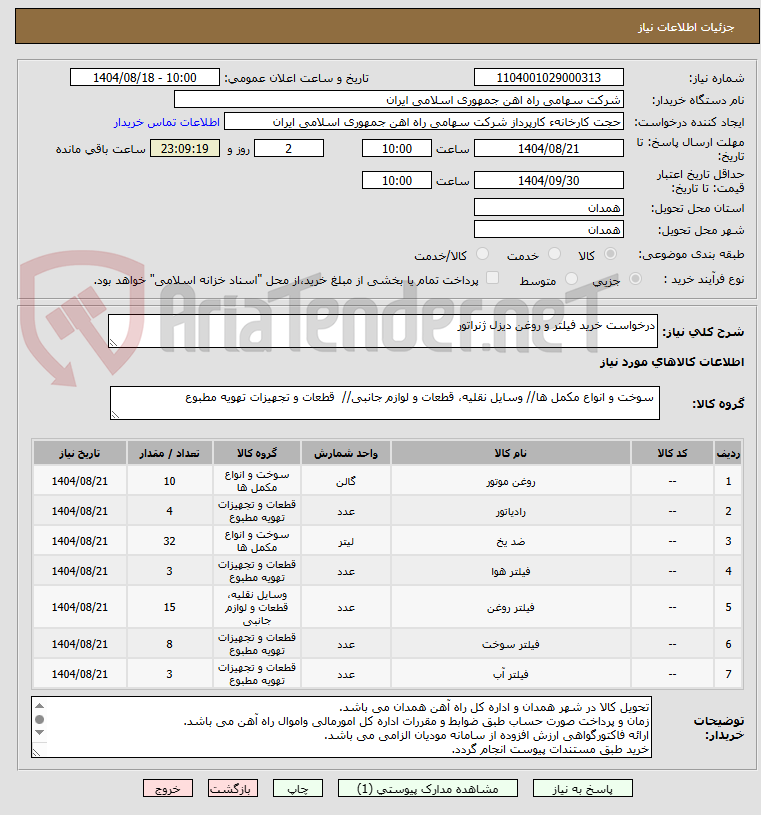Image resolution: width=761 pixels, height=815 pixels.
Task: Click the ایجاد کننده درخواست field
Action: (424, 122)
